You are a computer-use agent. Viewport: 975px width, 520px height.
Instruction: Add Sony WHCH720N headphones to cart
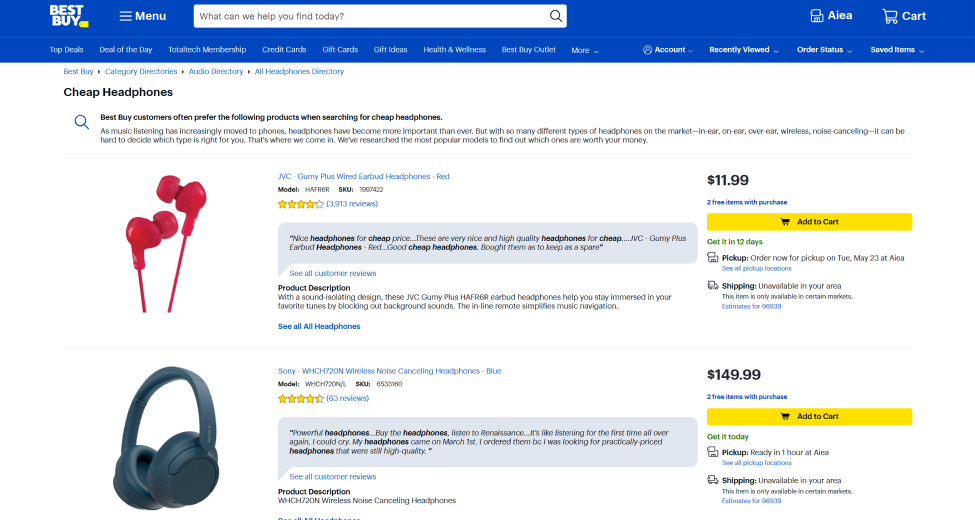809,417
